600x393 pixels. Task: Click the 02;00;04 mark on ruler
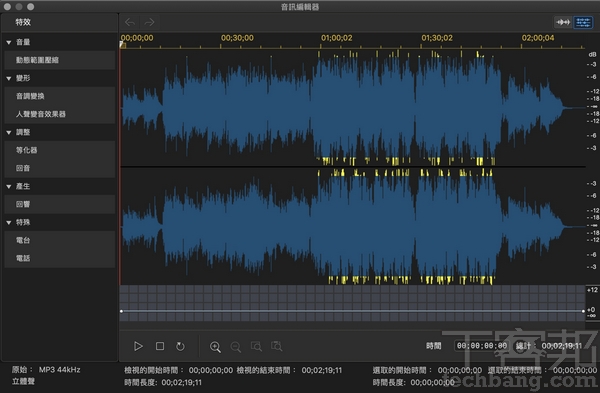538,38
